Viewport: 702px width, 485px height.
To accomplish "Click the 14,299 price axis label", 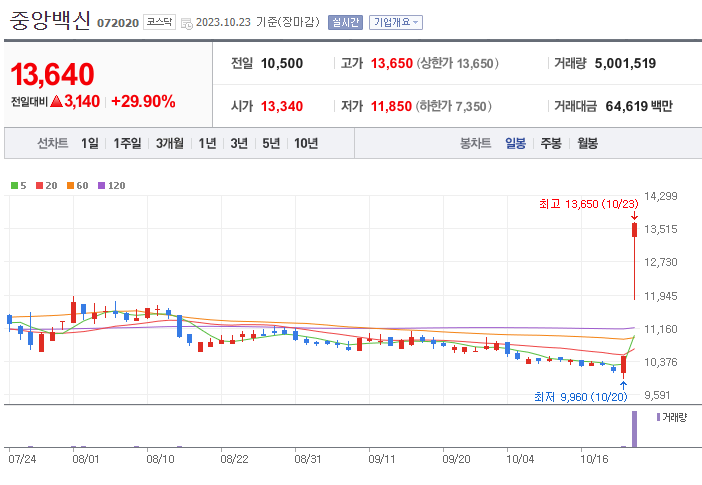I will [x=660, y=196].
